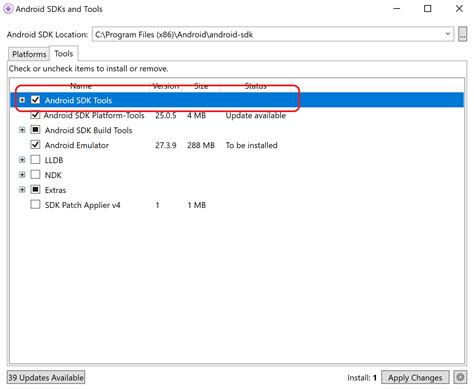474x389 pixels.
Task: Close the Android SDKs and Tools window
Action: 459,9
